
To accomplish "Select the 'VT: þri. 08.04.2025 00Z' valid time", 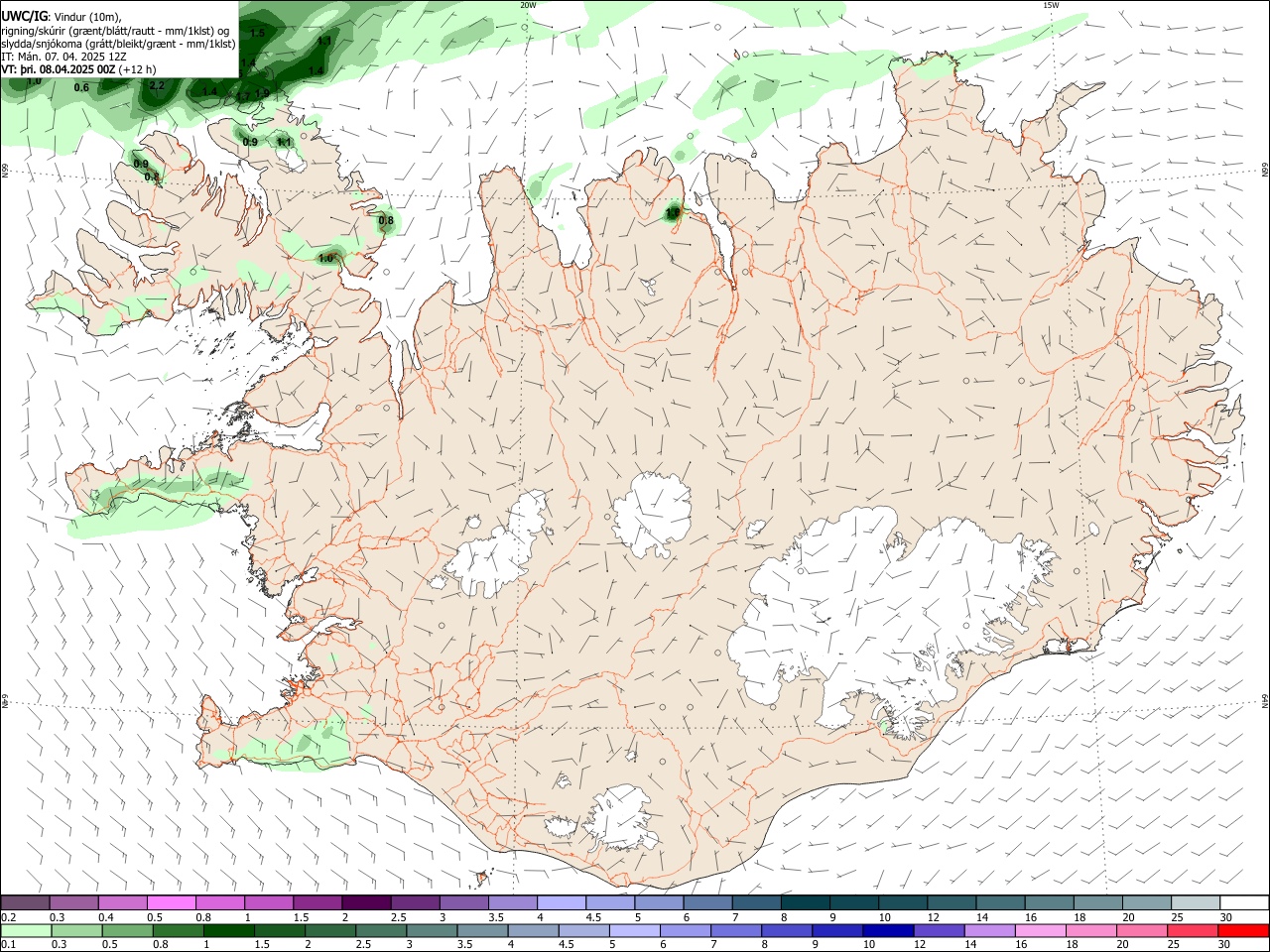I will coord(59,69).
